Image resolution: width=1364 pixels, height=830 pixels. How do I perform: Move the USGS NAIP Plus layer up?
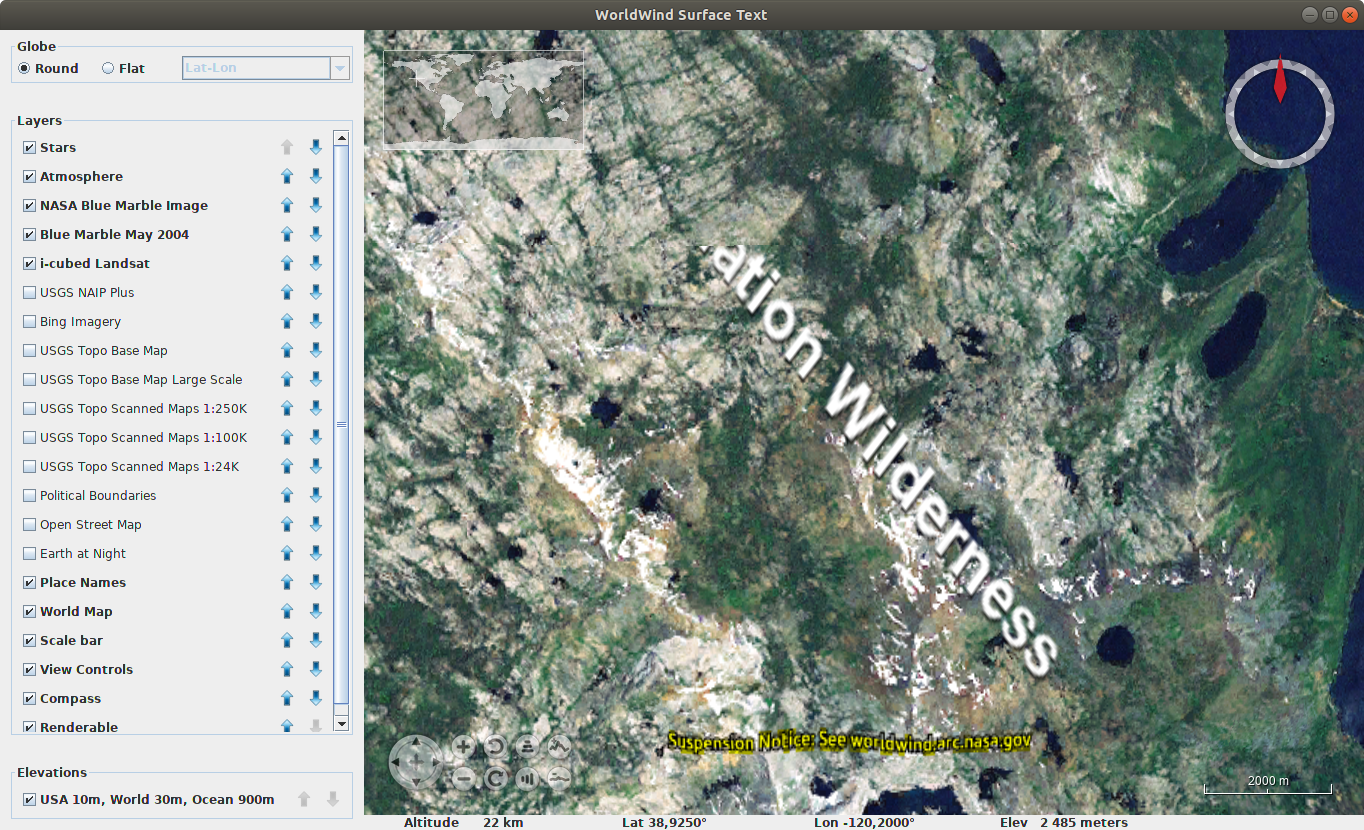[x=287, y=292]
